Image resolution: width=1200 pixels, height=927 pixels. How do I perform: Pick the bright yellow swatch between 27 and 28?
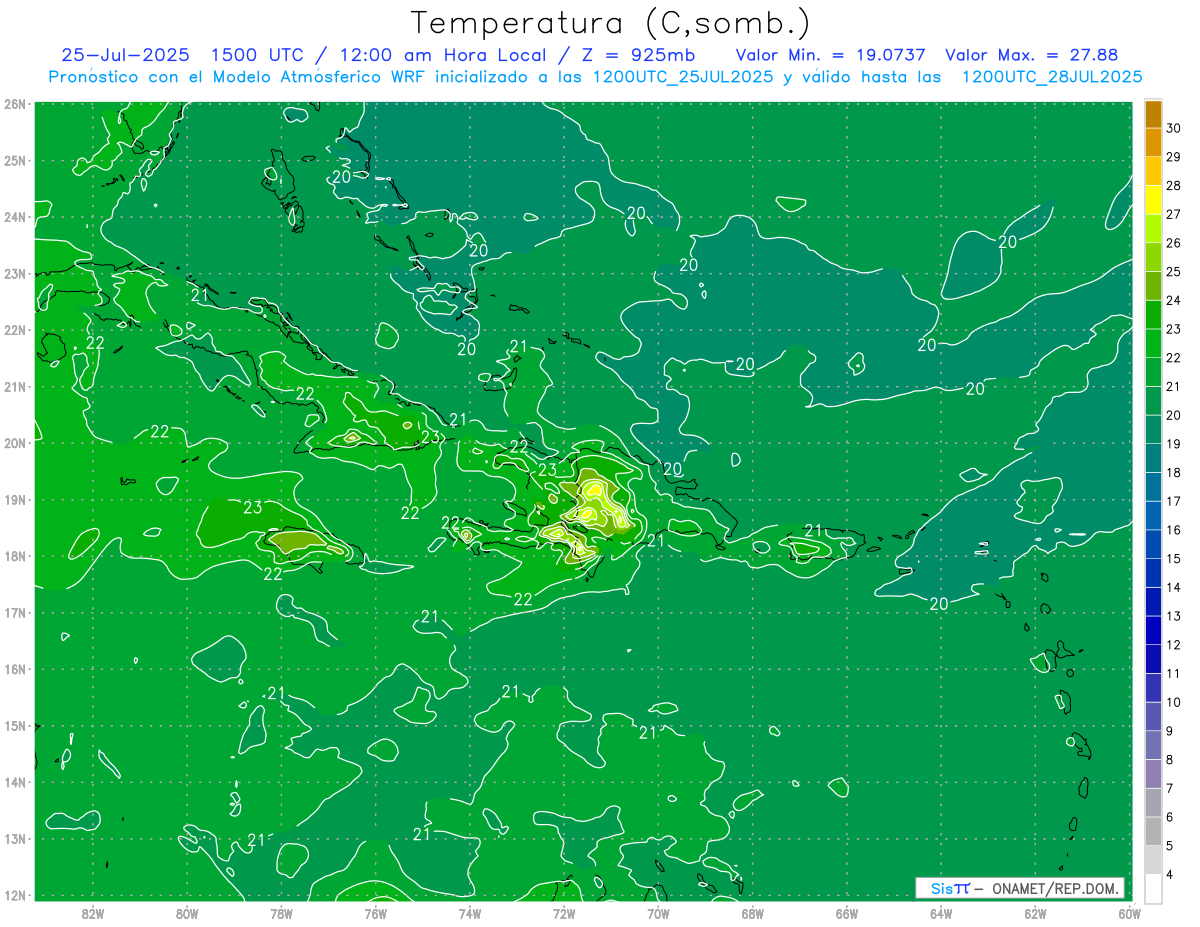point(1153,200)
